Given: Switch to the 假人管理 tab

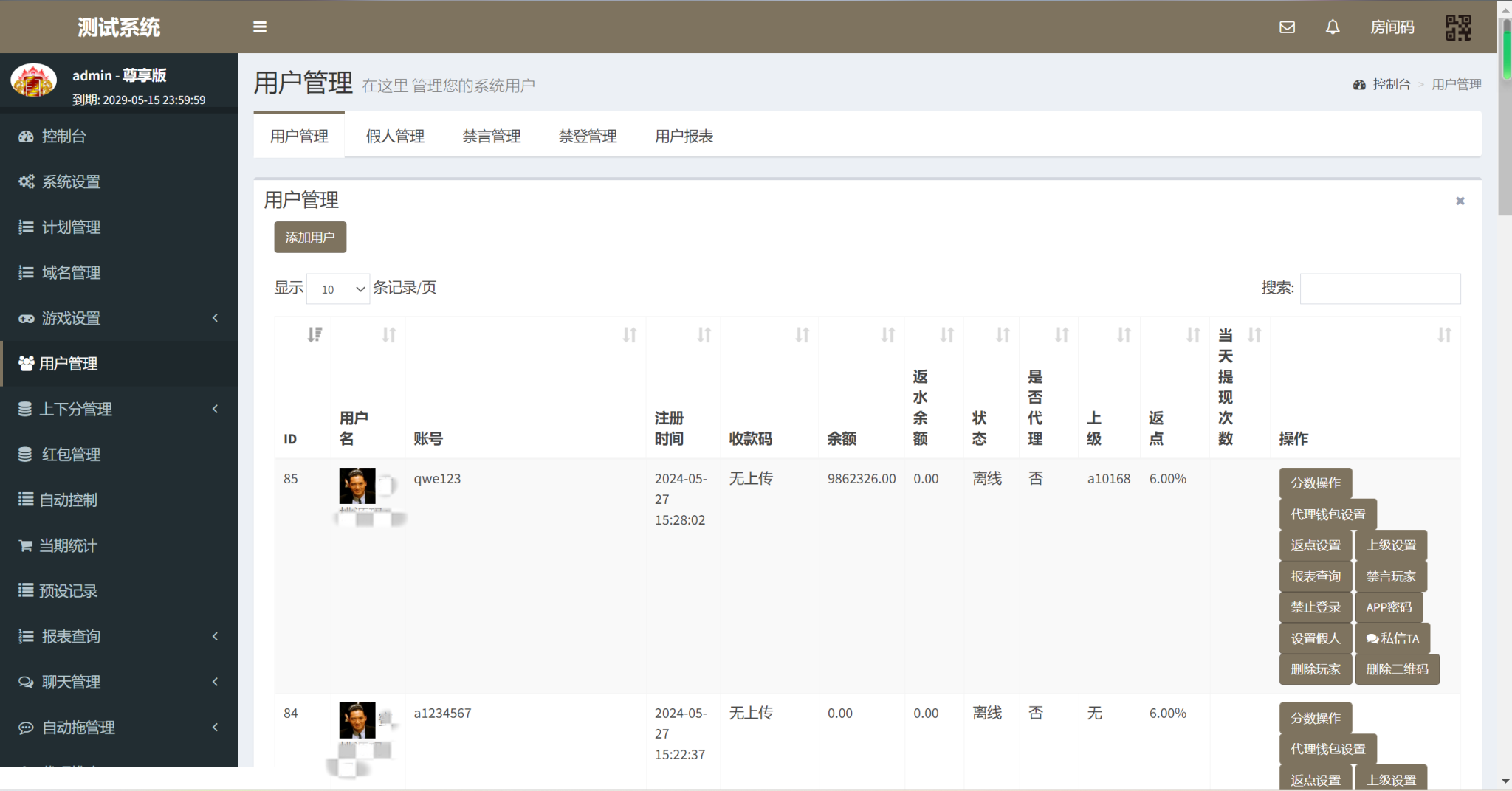Looking at the screenshot, I should coord(395,137).
